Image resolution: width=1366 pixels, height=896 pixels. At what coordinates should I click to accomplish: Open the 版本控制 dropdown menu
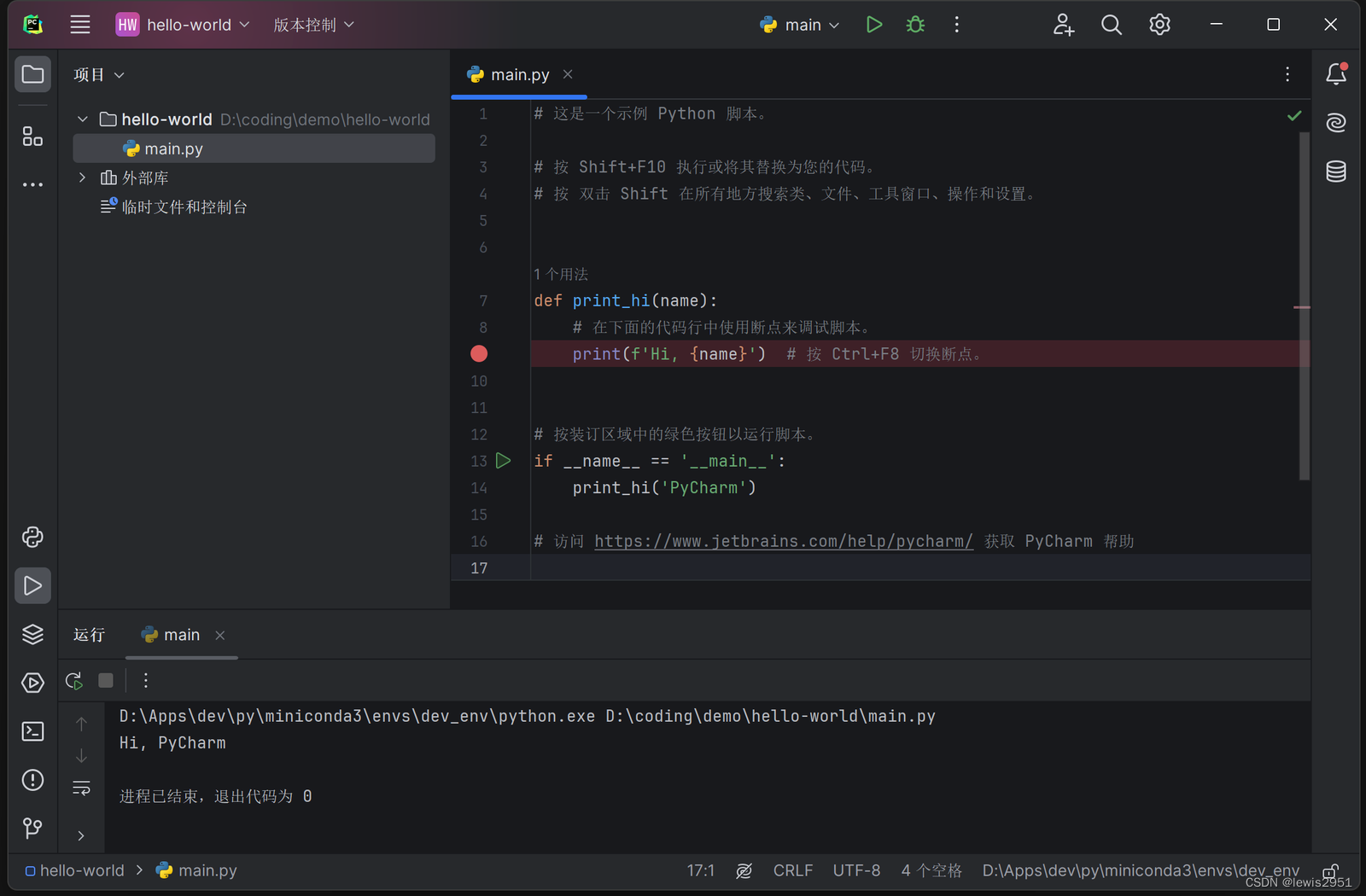(x=313, y=25)
